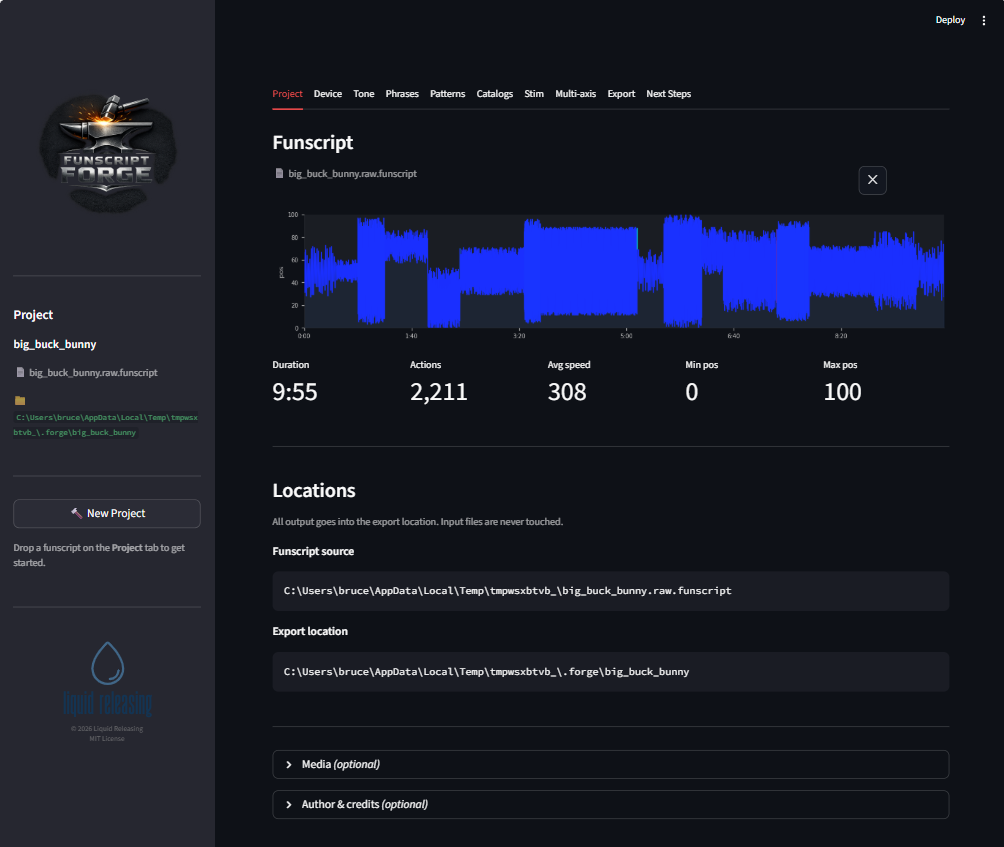1004x847 pixels.
Task: Switch to the Multi-axis tab
Action: 575,94
